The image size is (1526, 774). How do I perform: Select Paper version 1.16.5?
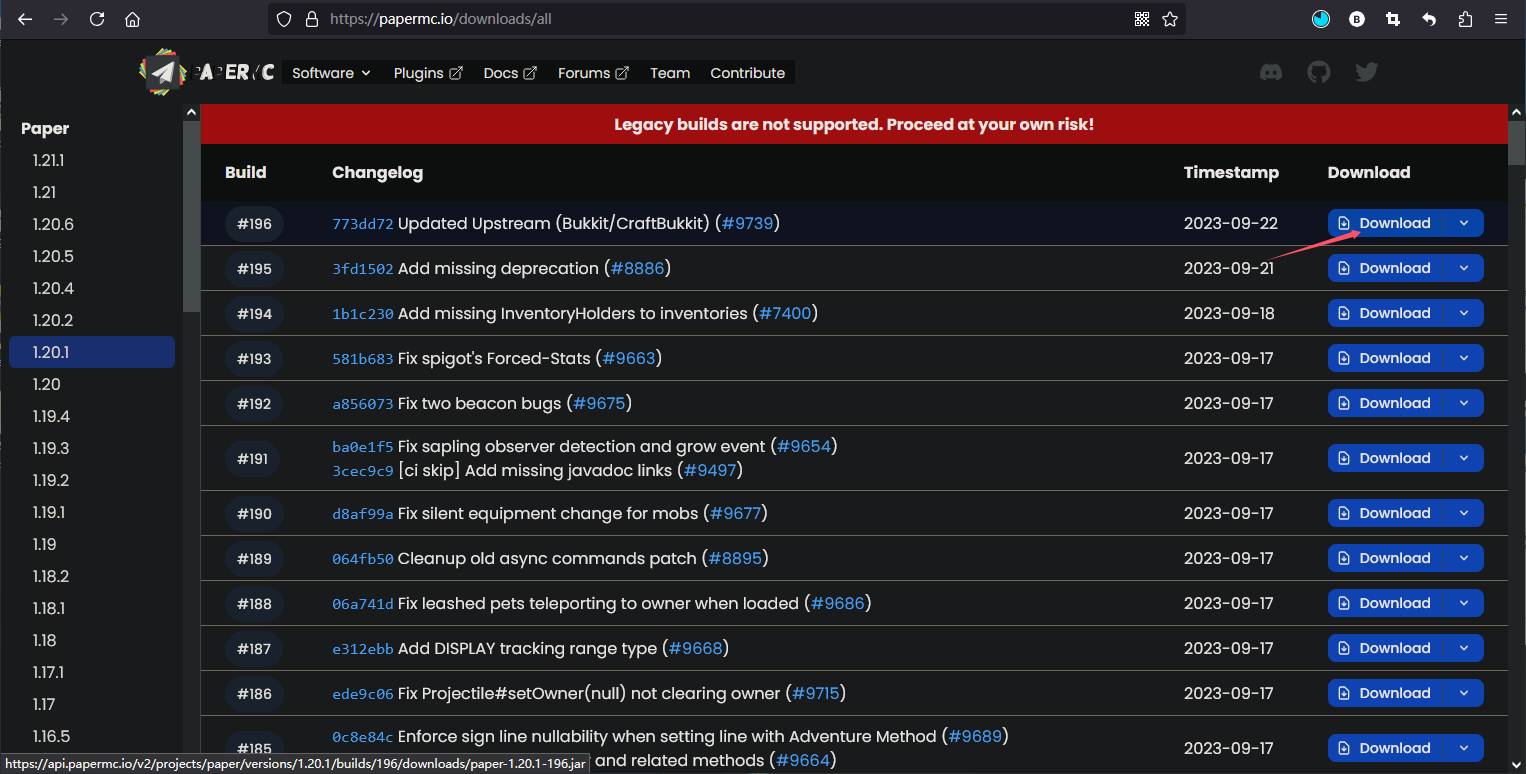point(92,736)
